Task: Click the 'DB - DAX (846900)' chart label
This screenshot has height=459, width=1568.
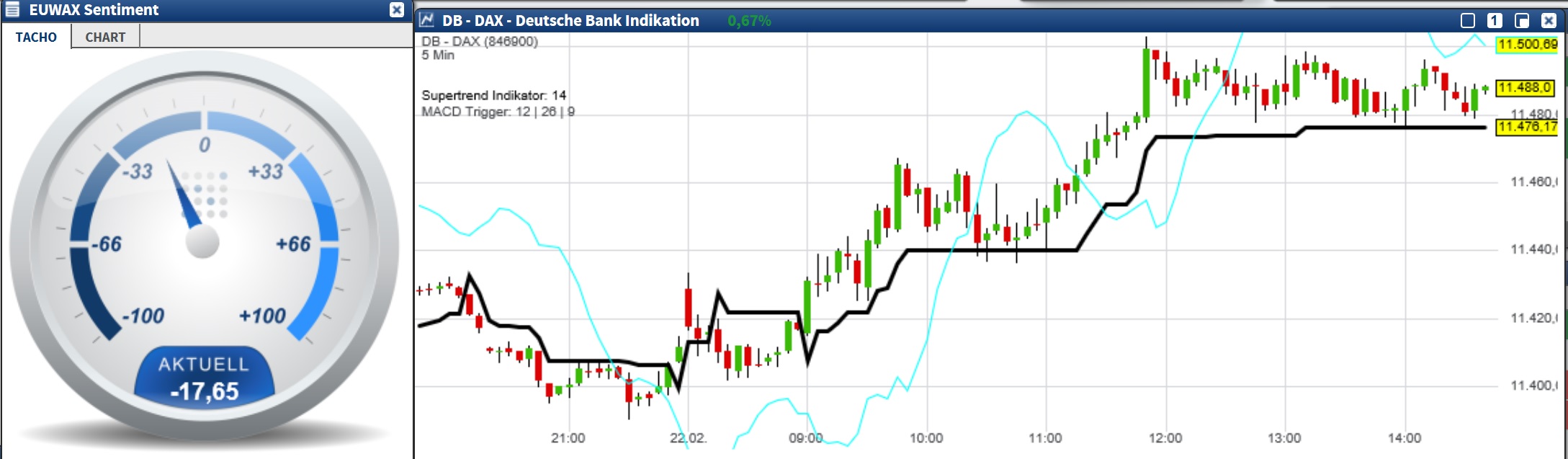Action: 480,42
